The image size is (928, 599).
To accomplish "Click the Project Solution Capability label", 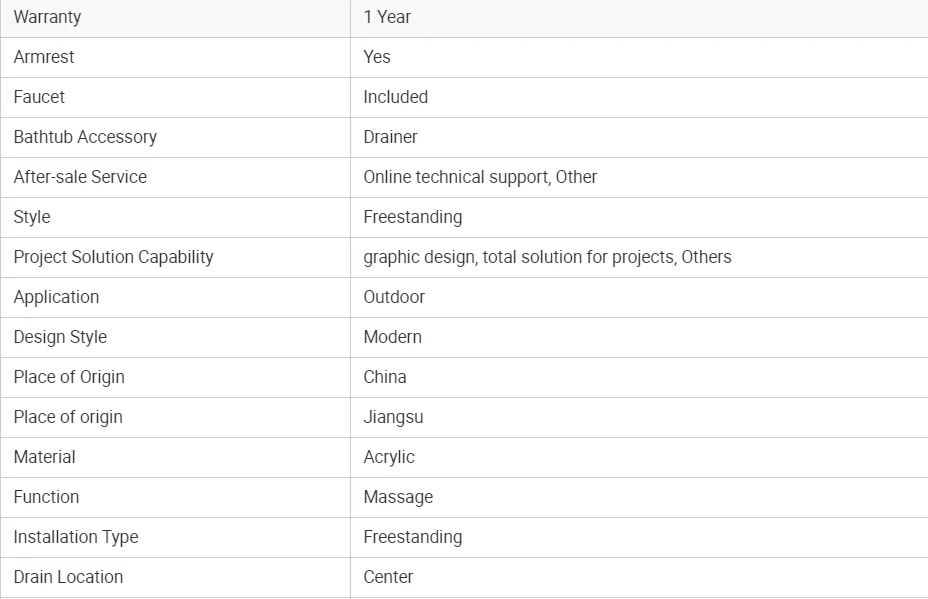I will (x=113, y=257).
